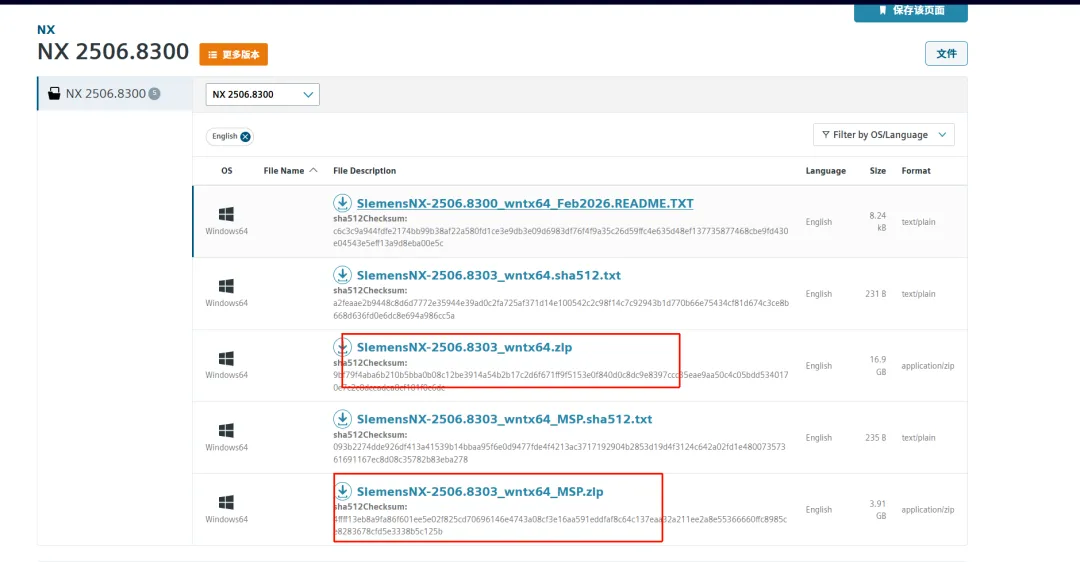Open the NX 2506.8300 version dropdown

click(262, 94)
